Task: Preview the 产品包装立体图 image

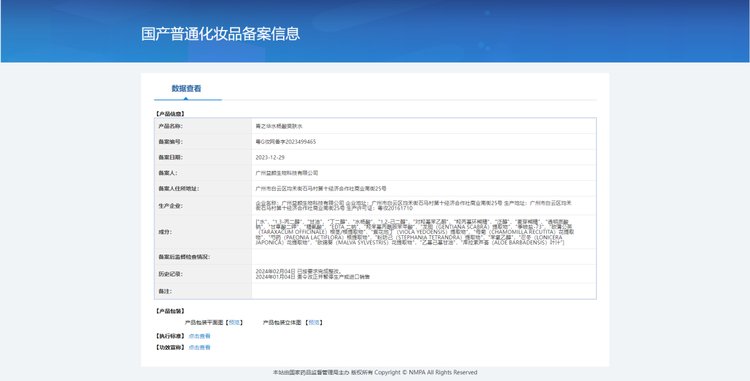Action: pyautogui.click(x=314, y=323)
